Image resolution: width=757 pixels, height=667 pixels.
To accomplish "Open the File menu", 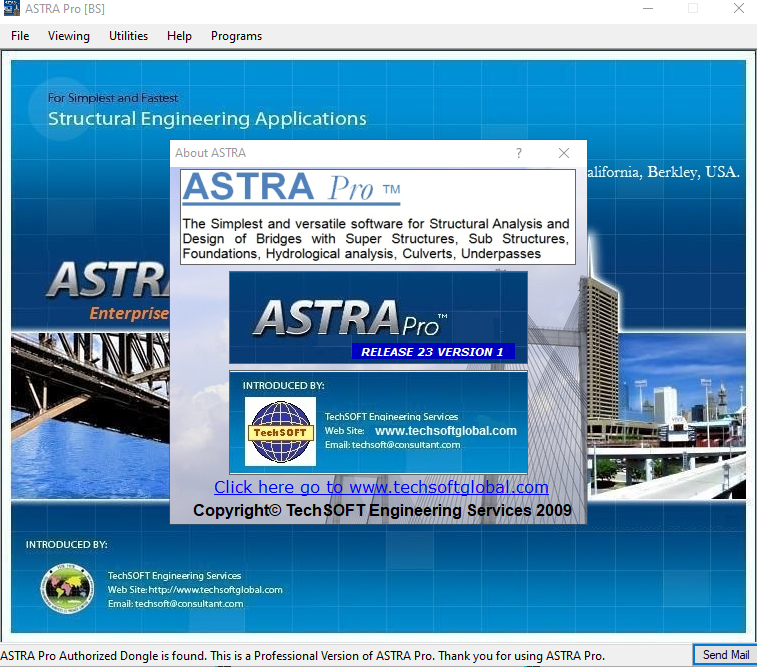I will (x=20, y=36).
